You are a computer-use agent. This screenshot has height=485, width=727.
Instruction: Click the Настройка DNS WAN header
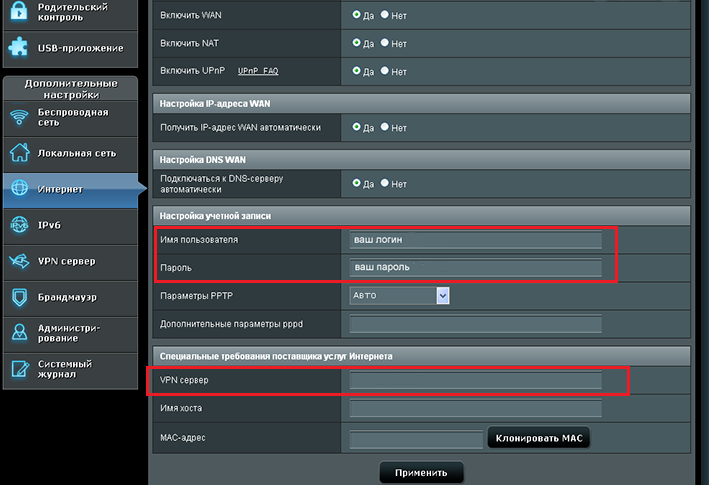[421, 160]
